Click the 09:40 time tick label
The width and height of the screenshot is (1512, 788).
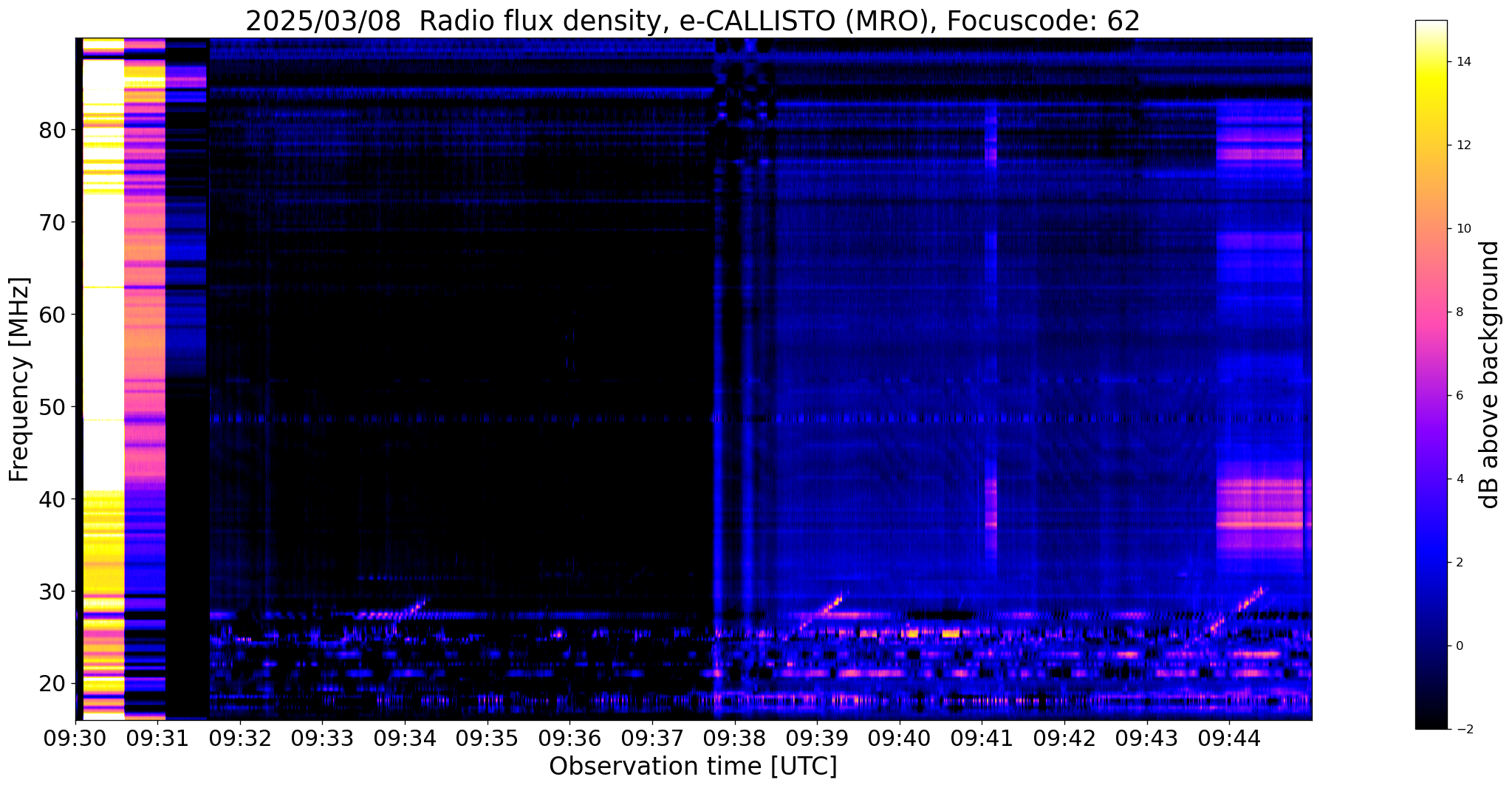tap(899, 739)
